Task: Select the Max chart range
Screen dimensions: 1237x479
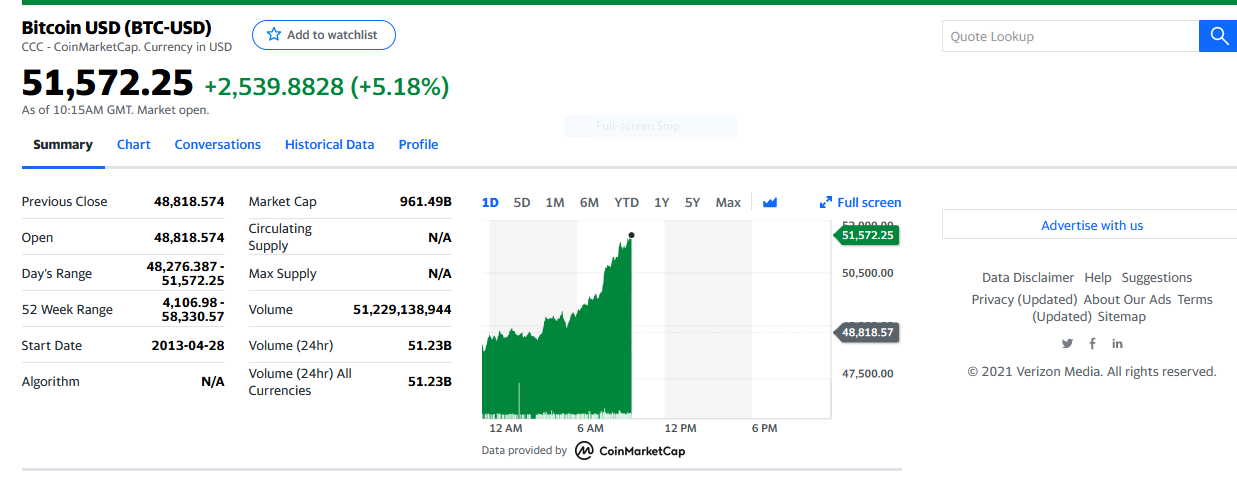Action: tap(728, 202)
